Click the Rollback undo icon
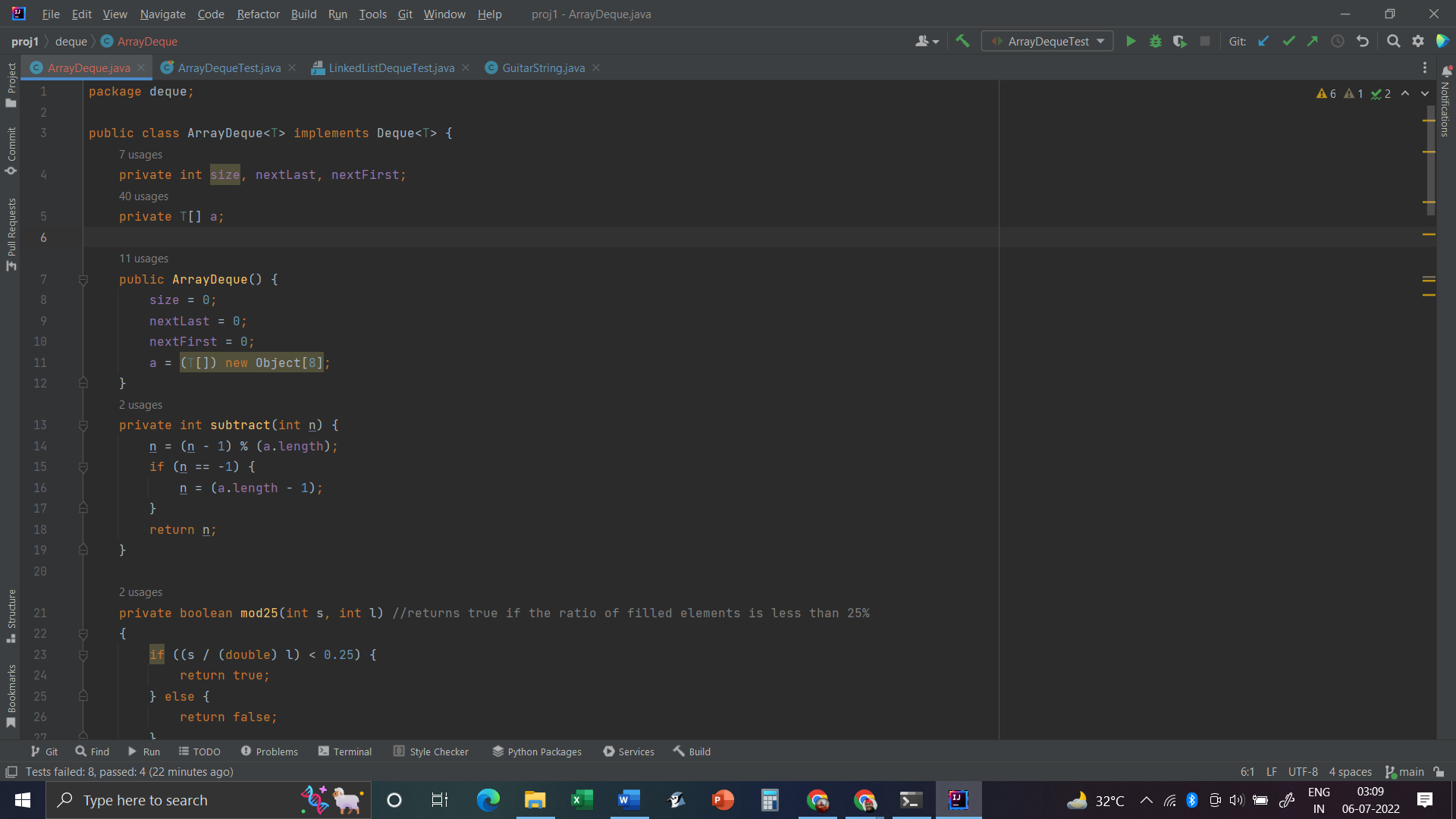The height and width of the screenshot is (819, 1456). (x=1363, y=42)
